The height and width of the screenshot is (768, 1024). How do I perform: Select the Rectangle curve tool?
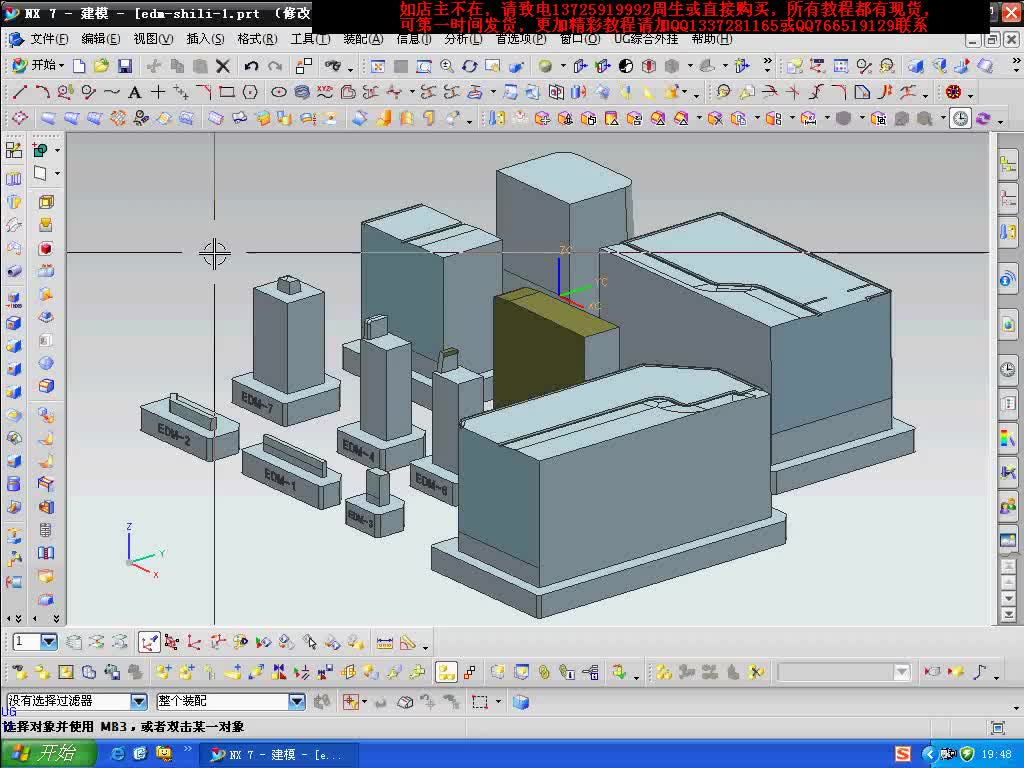click(227, 92)
